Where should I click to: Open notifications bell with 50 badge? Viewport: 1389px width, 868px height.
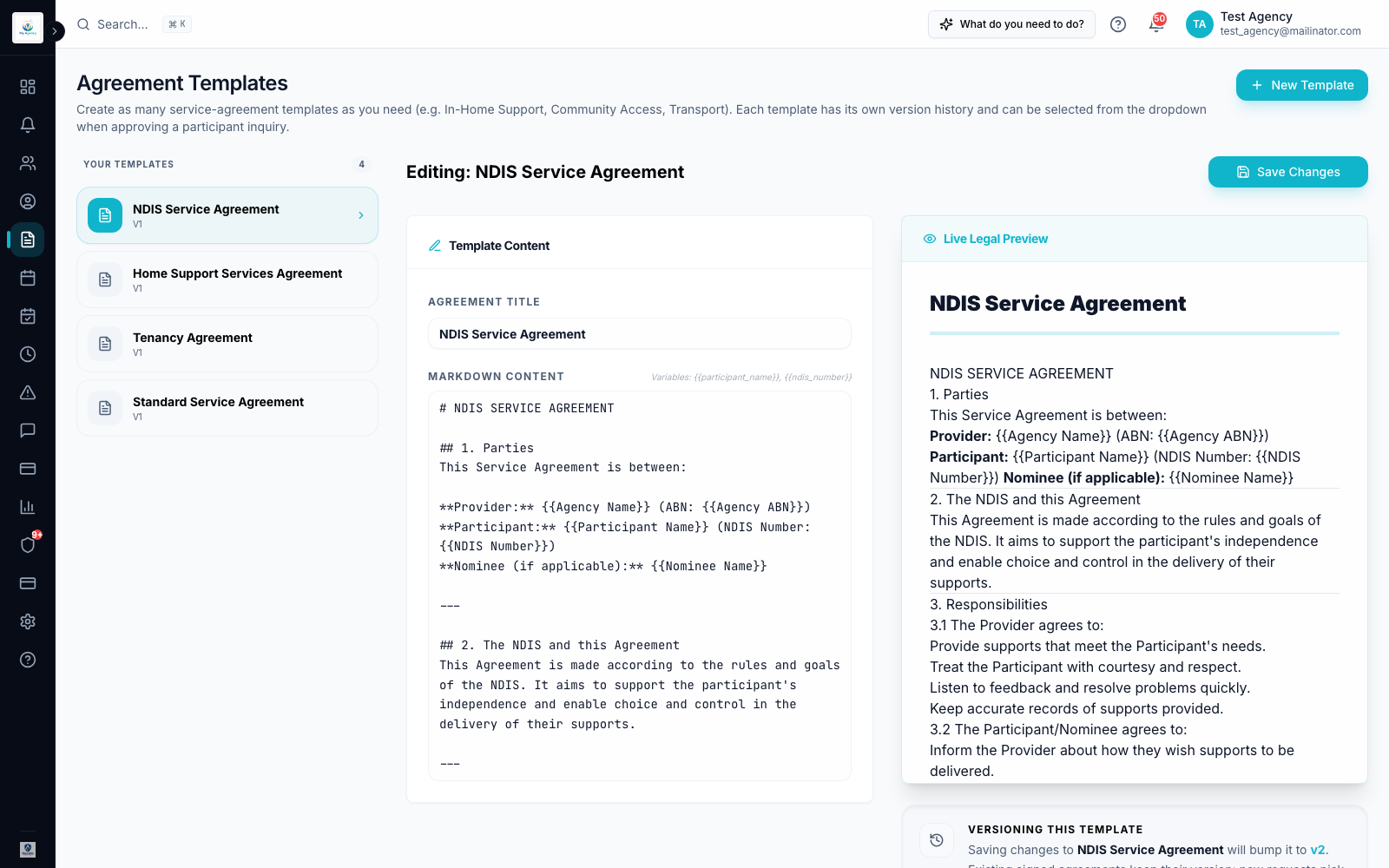(1156, 23)
